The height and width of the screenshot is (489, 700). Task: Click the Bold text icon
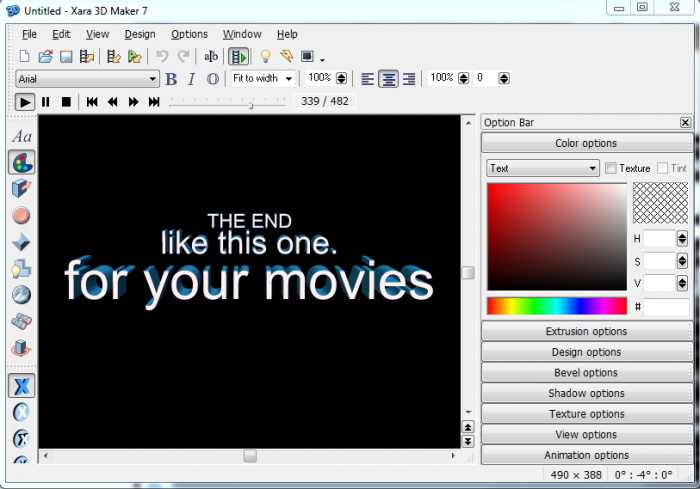pos(171,78)
